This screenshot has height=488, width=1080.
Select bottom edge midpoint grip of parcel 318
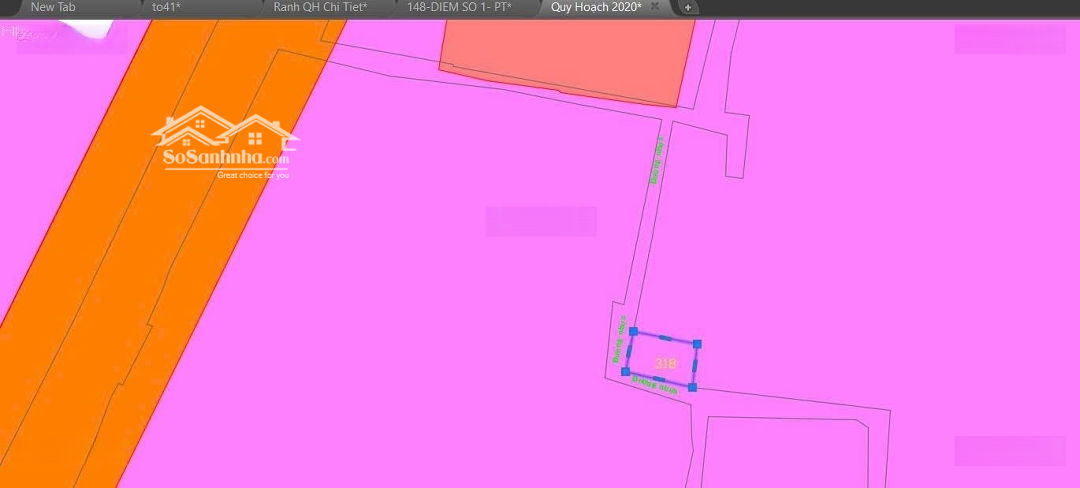pyautogui.click(x=658, y=379)
